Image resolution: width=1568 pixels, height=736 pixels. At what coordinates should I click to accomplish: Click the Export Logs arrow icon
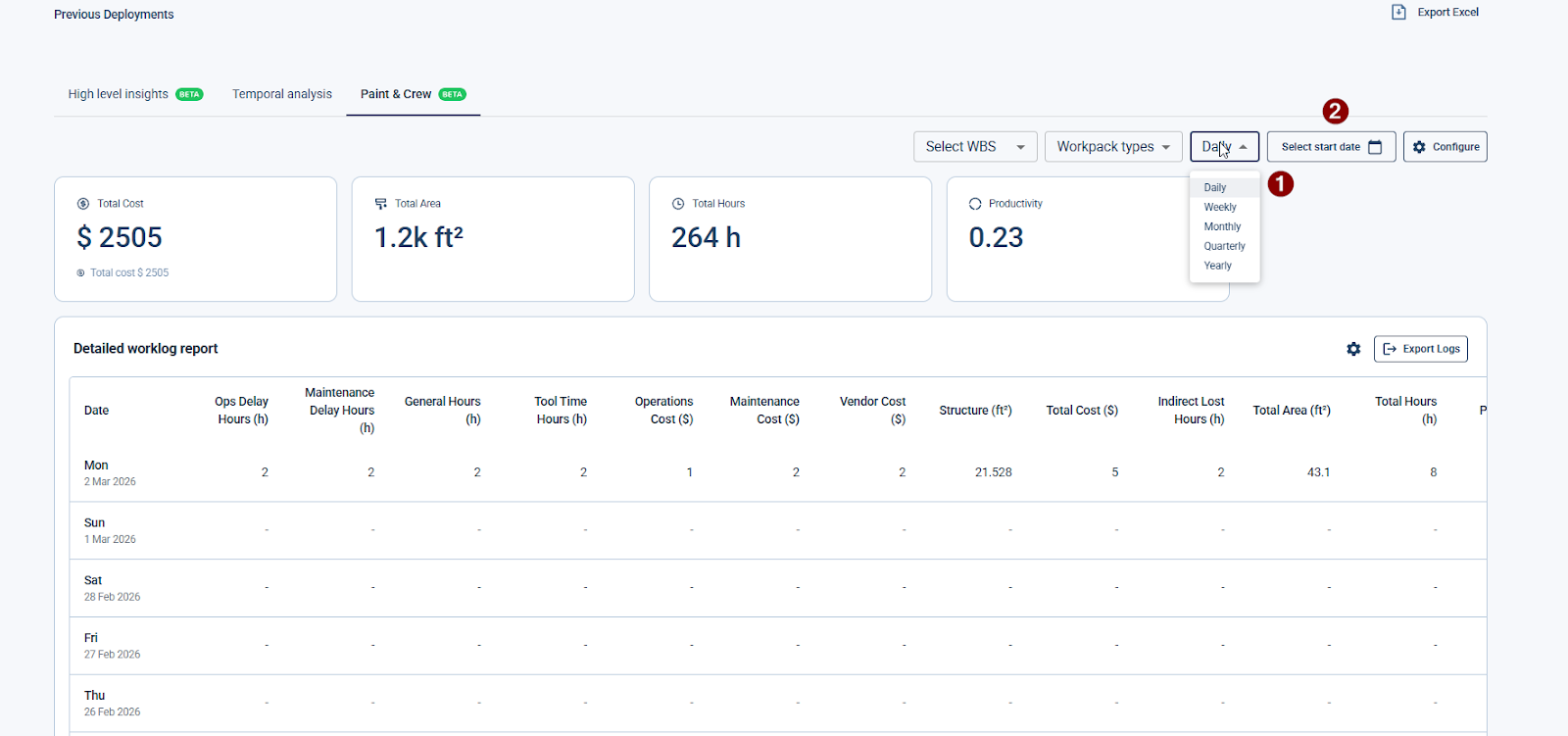(1389, 349)
